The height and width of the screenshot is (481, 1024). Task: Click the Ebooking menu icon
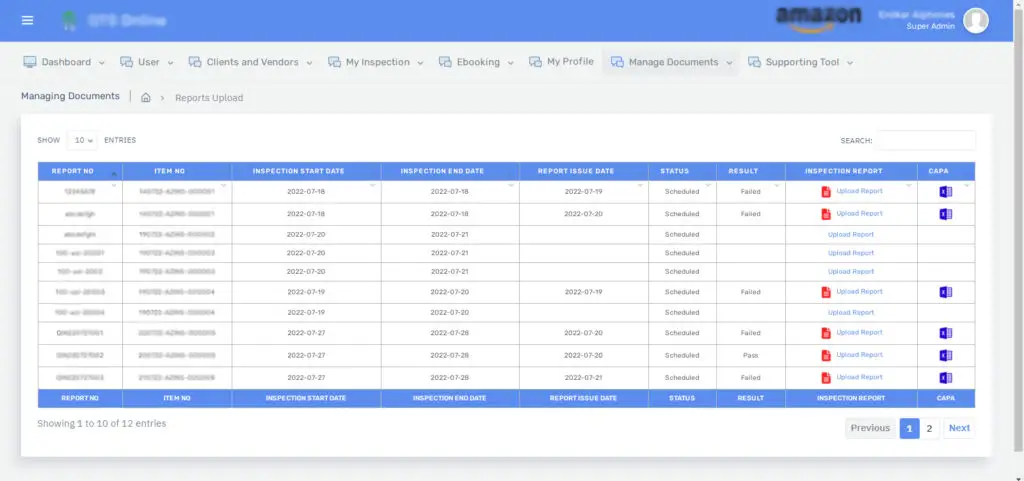pos(446,62)
